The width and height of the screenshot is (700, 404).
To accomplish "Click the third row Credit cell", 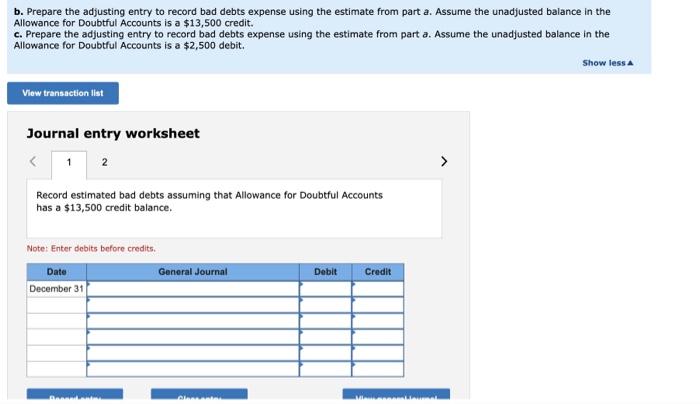I will [378, 321].
